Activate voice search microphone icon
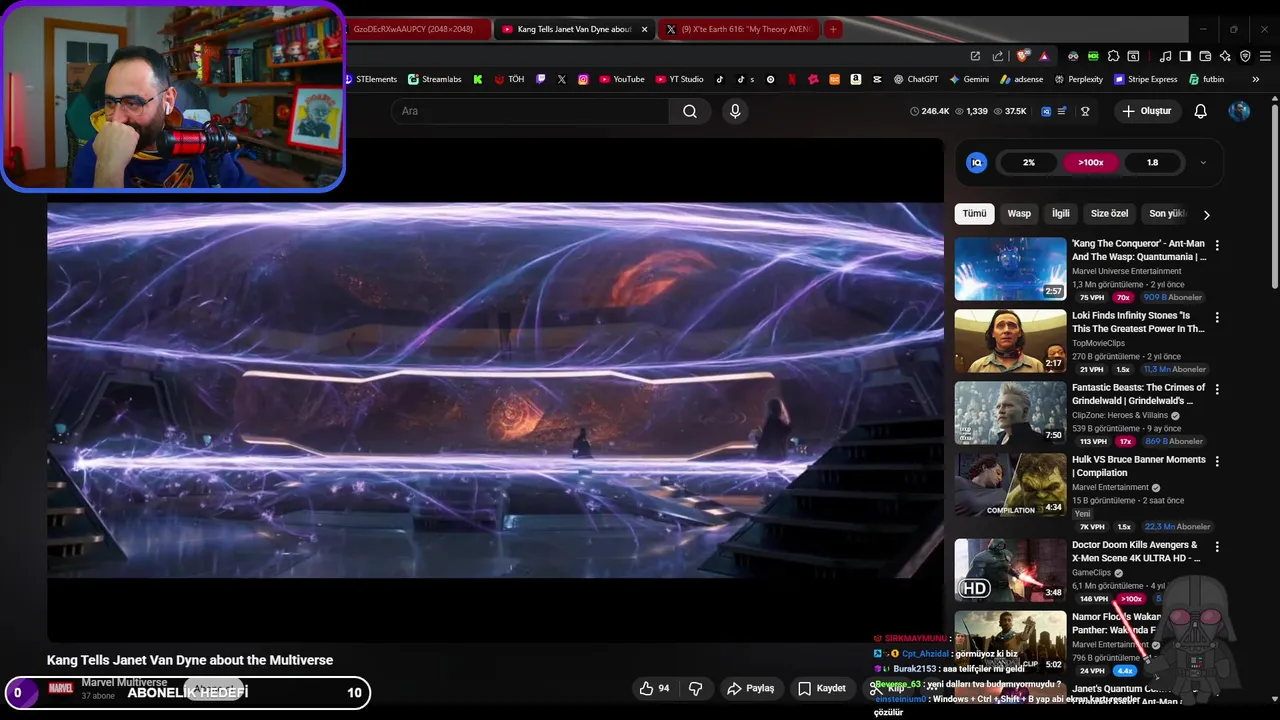Viewport: 1280px width, 720px height. [x=735, y=111]
